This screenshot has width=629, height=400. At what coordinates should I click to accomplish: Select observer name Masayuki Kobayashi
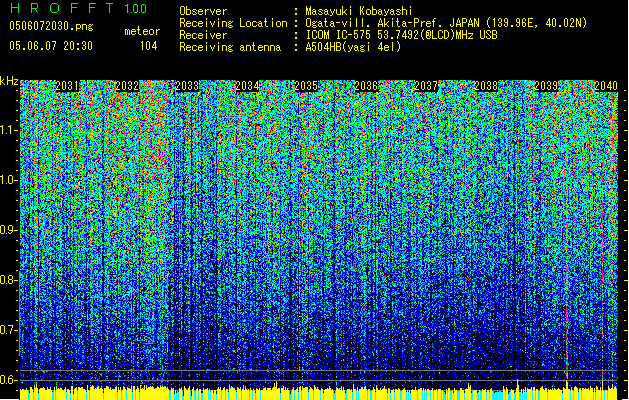[359, 11]
